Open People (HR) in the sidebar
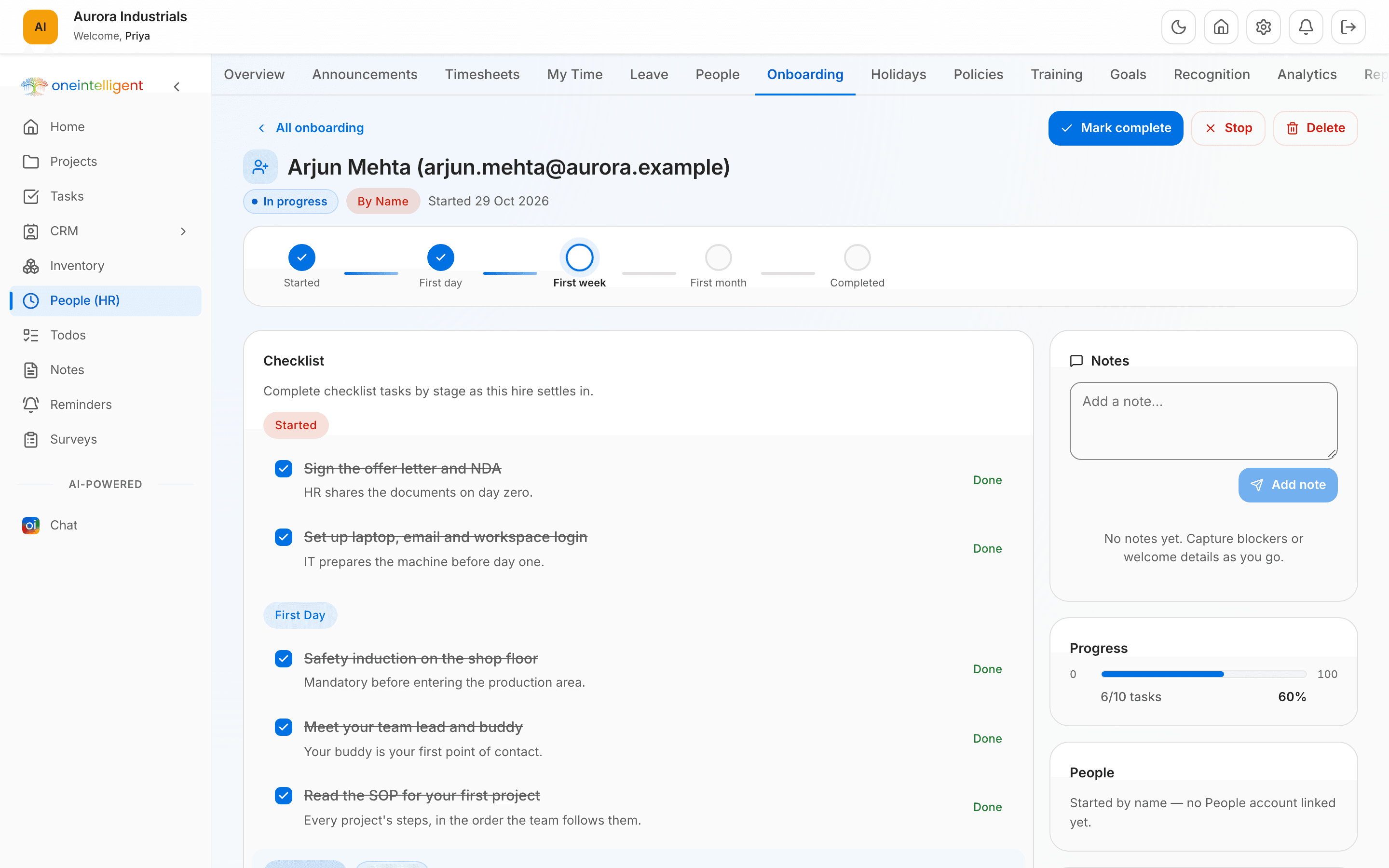Screen dimensions: 1389x868 click(x=106, y=301)
